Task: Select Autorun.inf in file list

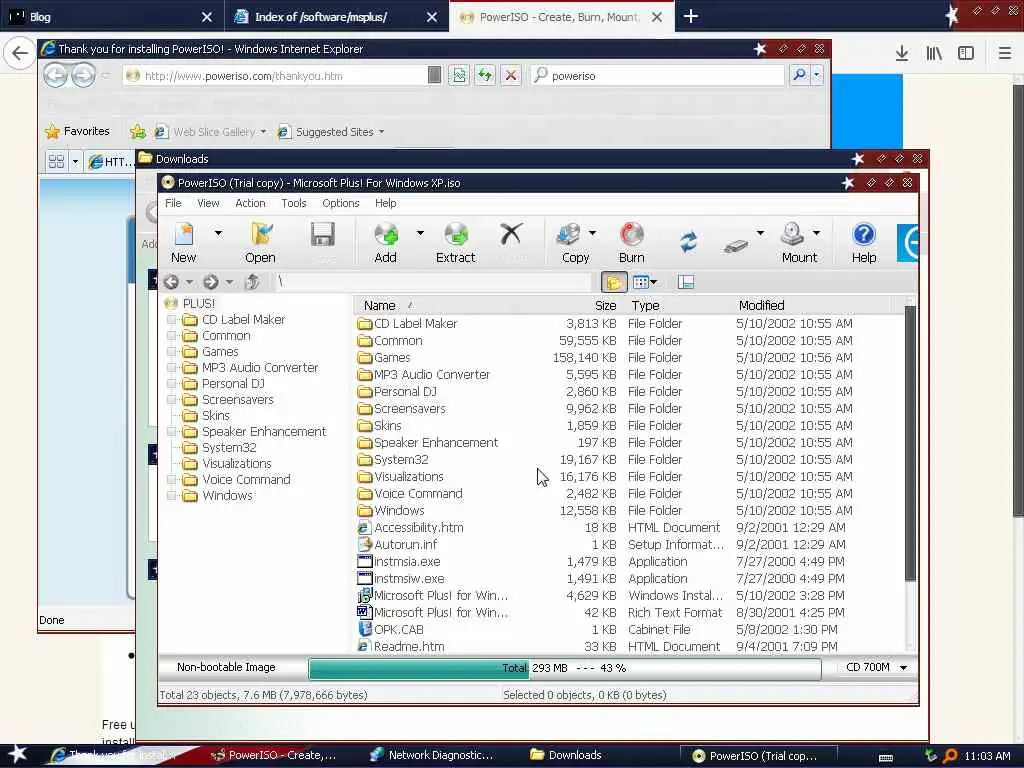Action: click(x=405, y=545)
